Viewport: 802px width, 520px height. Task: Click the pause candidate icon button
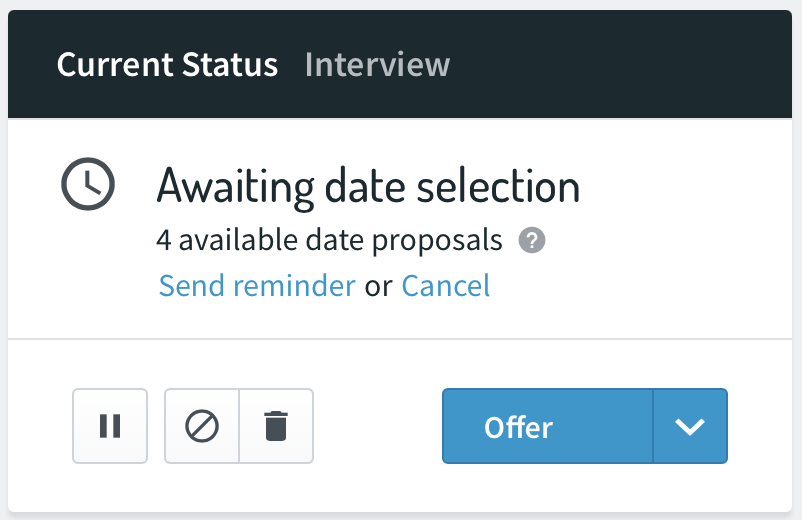pos(110,426)
